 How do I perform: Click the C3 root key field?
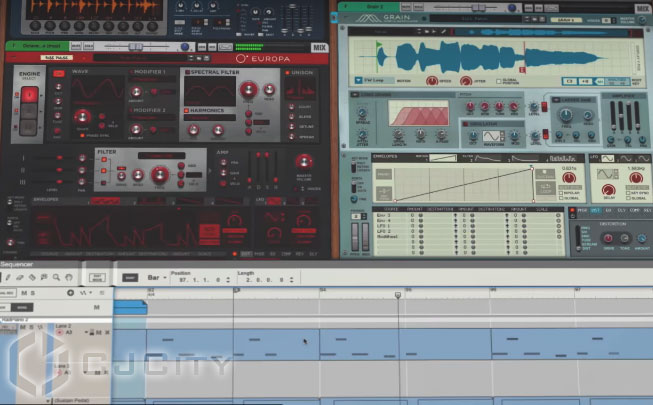click(x=569, y=81)
